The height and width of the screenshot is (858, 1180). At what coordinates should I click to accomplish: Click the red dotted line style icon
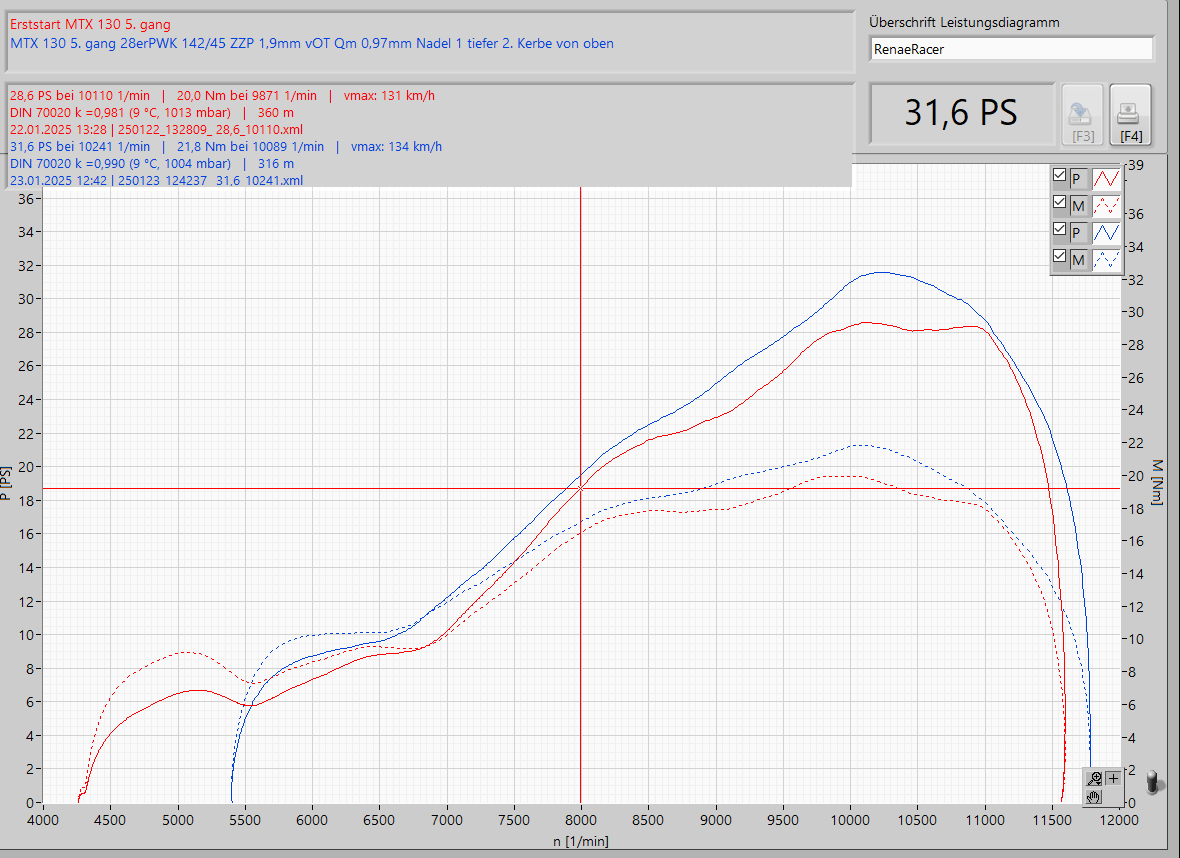pos(1106,206)
